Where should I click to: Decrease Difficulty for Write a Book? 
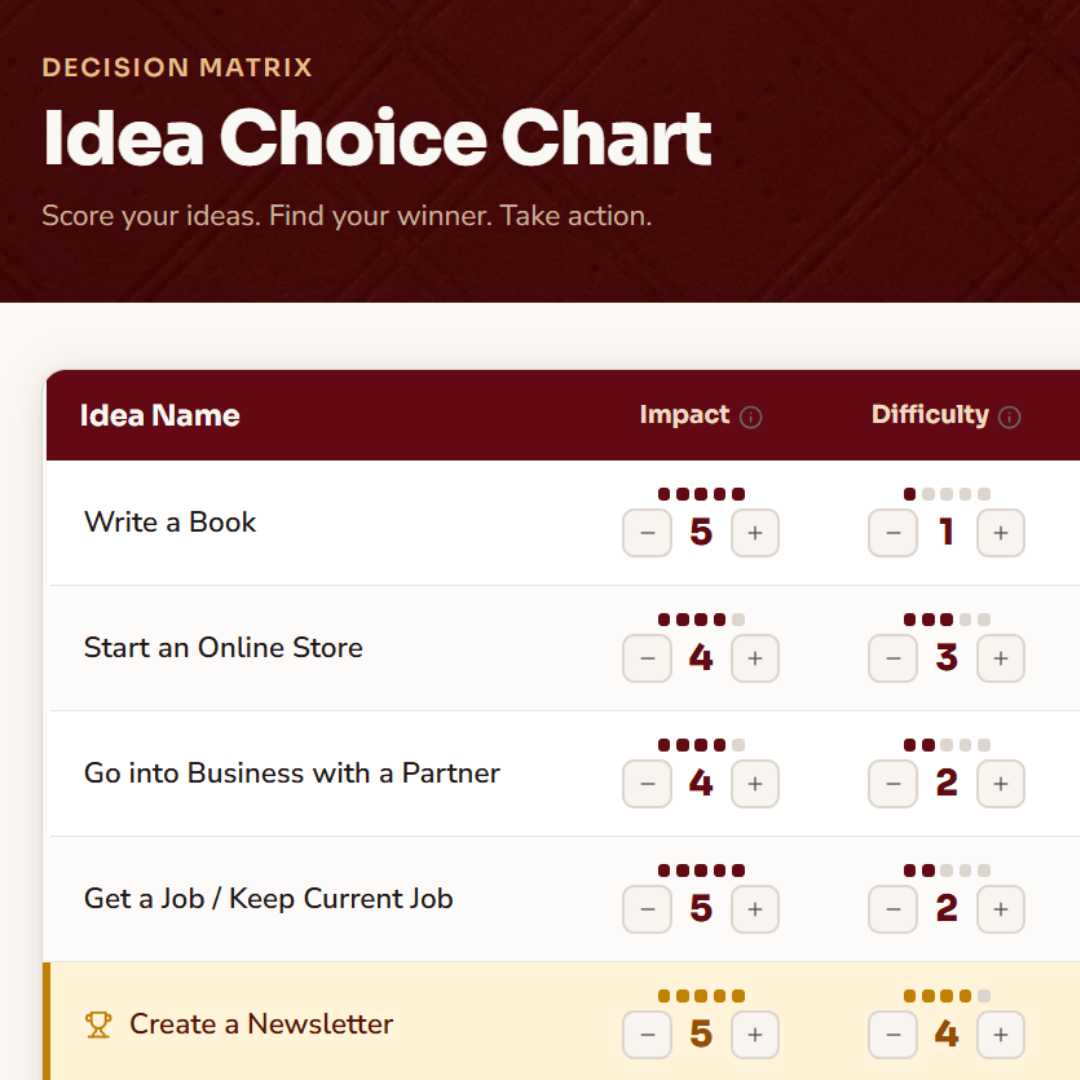point(893,533)
